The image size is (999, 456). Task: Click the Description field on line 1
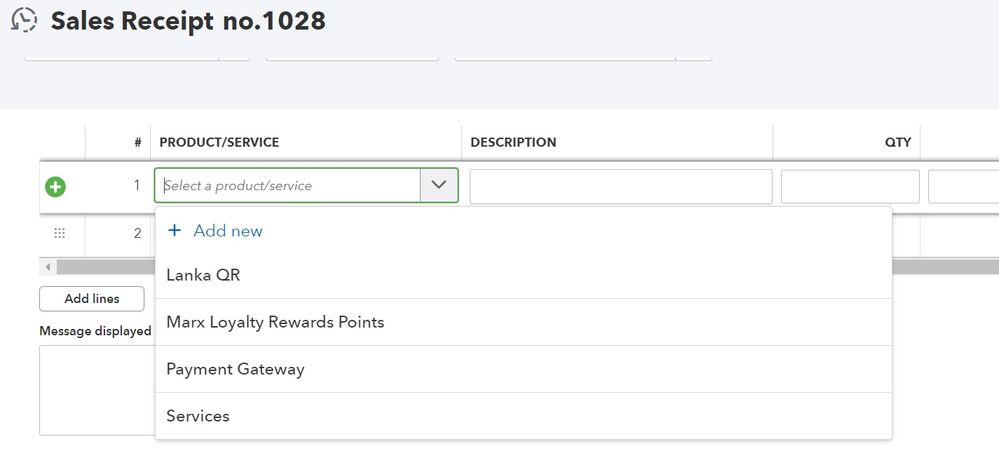[620, 187]
